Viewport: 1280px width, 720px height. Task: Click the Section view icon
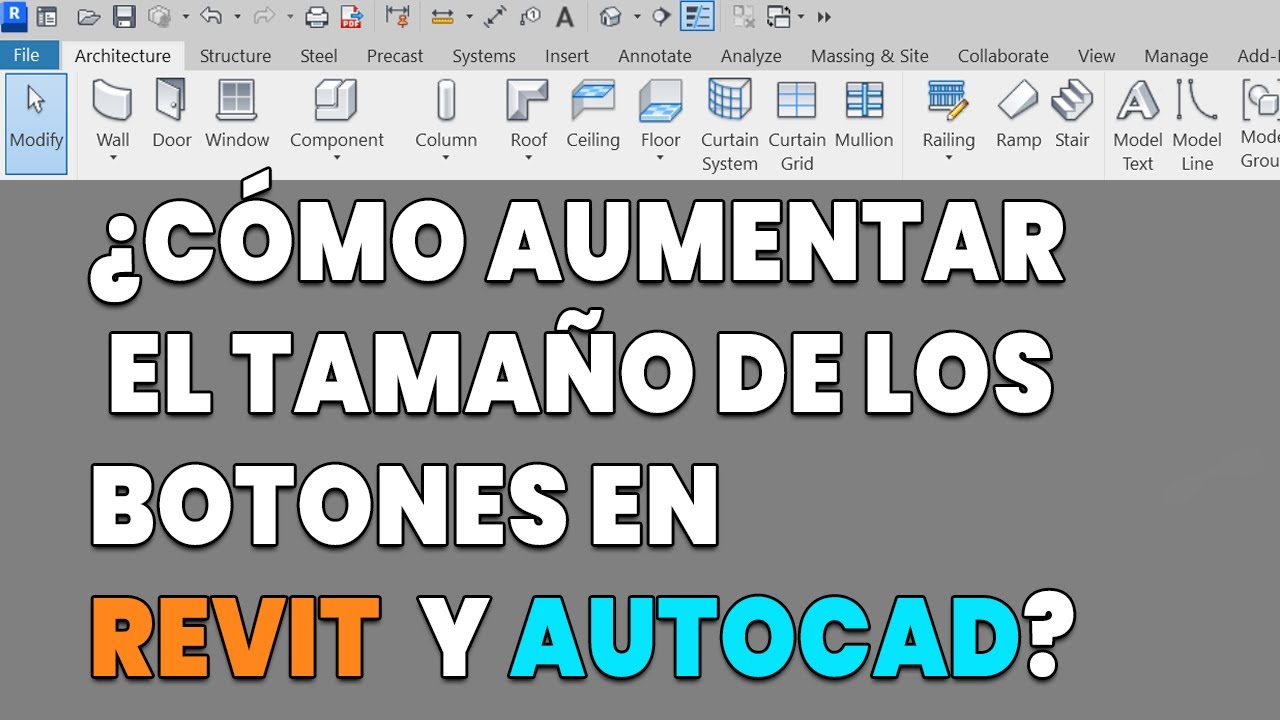coord(661,17)
